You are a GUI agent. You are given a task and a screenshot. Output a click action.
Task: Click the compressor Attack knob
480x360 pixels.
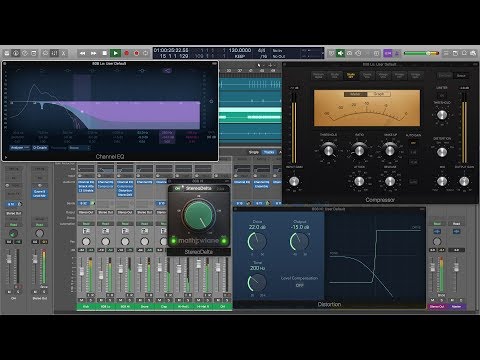point(359,181)
